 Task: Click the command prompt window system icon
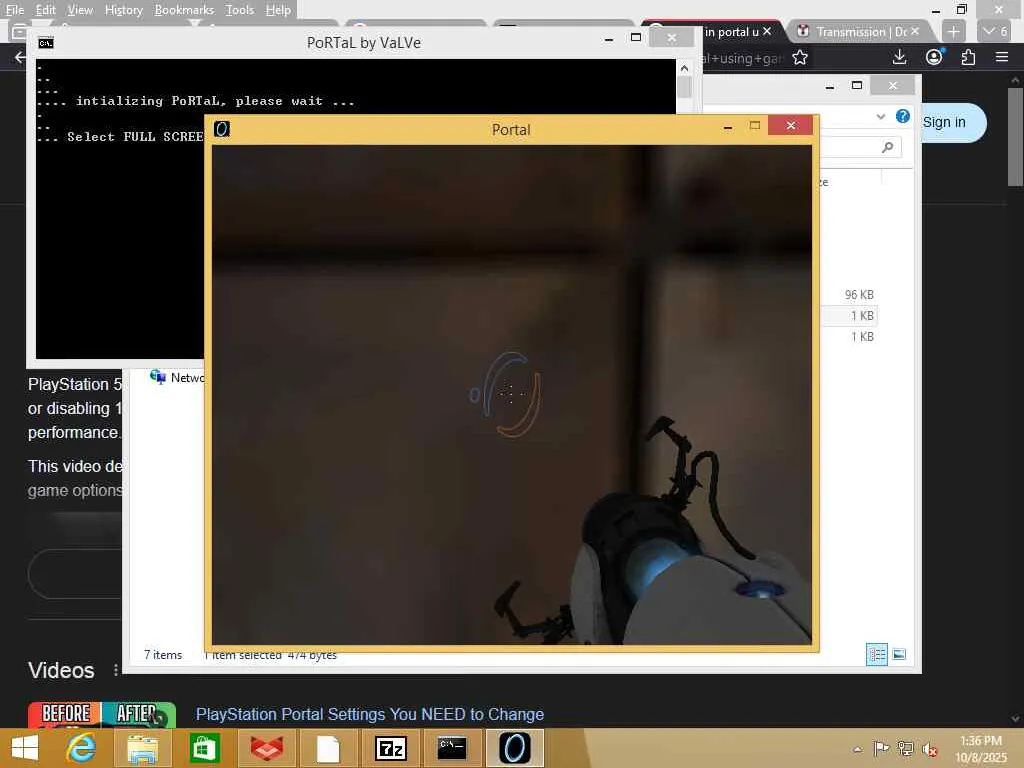[x=46, y=43]
